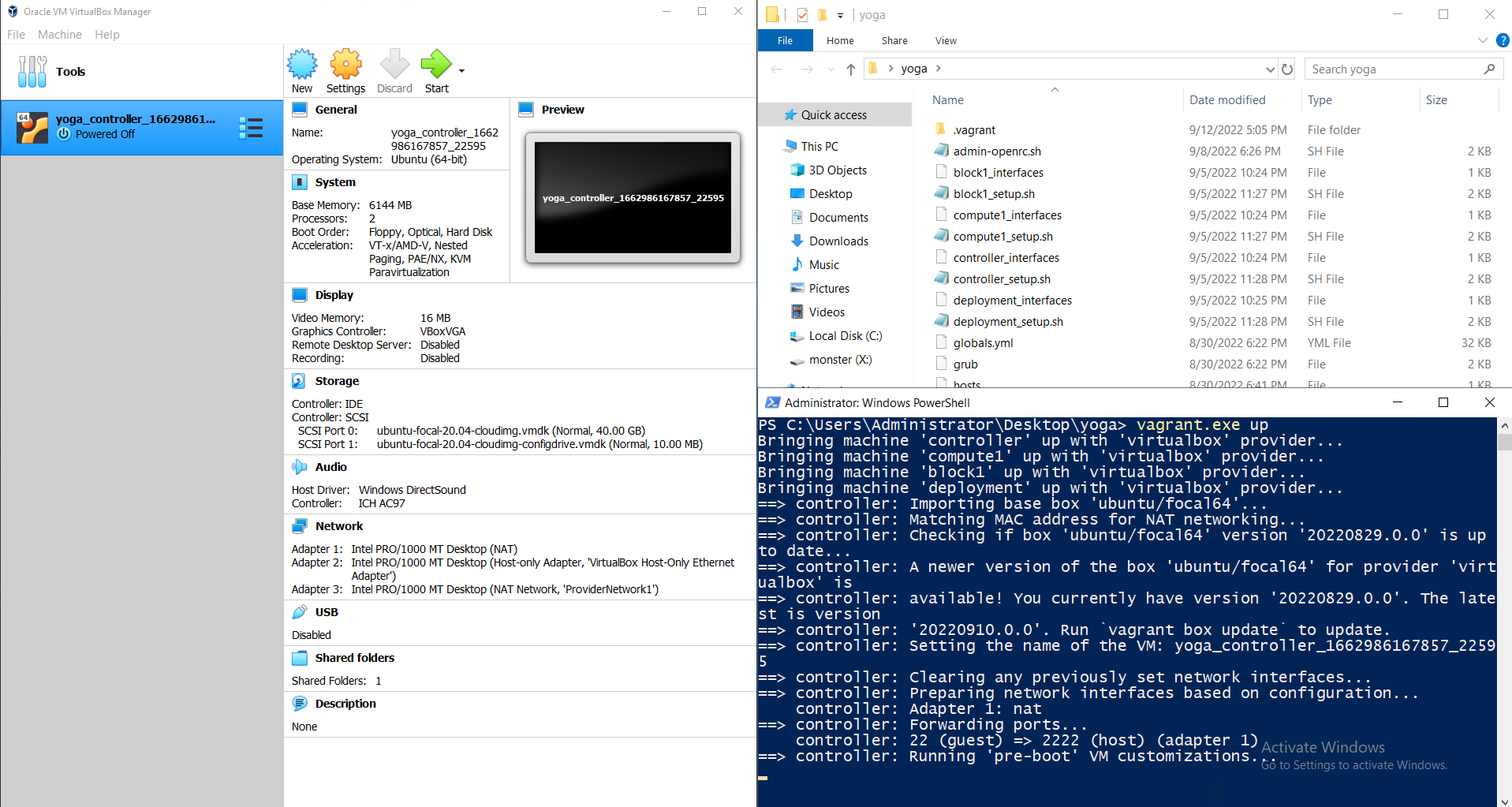Expand Start button dropdown arrow

pyautogui.click(x=462, y=71)
